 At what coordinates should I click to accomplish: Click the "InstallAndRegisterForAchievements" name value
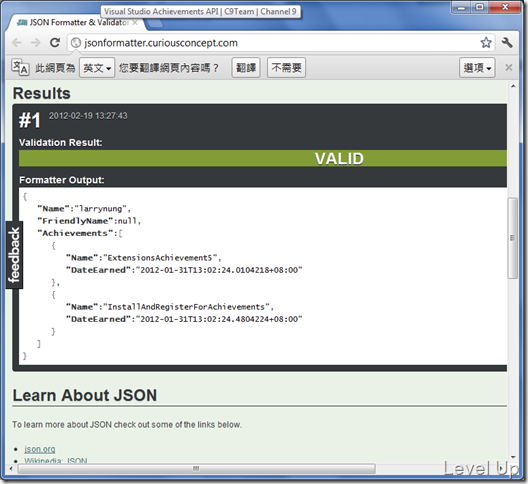pyautogui.click(x=186, y=307)
